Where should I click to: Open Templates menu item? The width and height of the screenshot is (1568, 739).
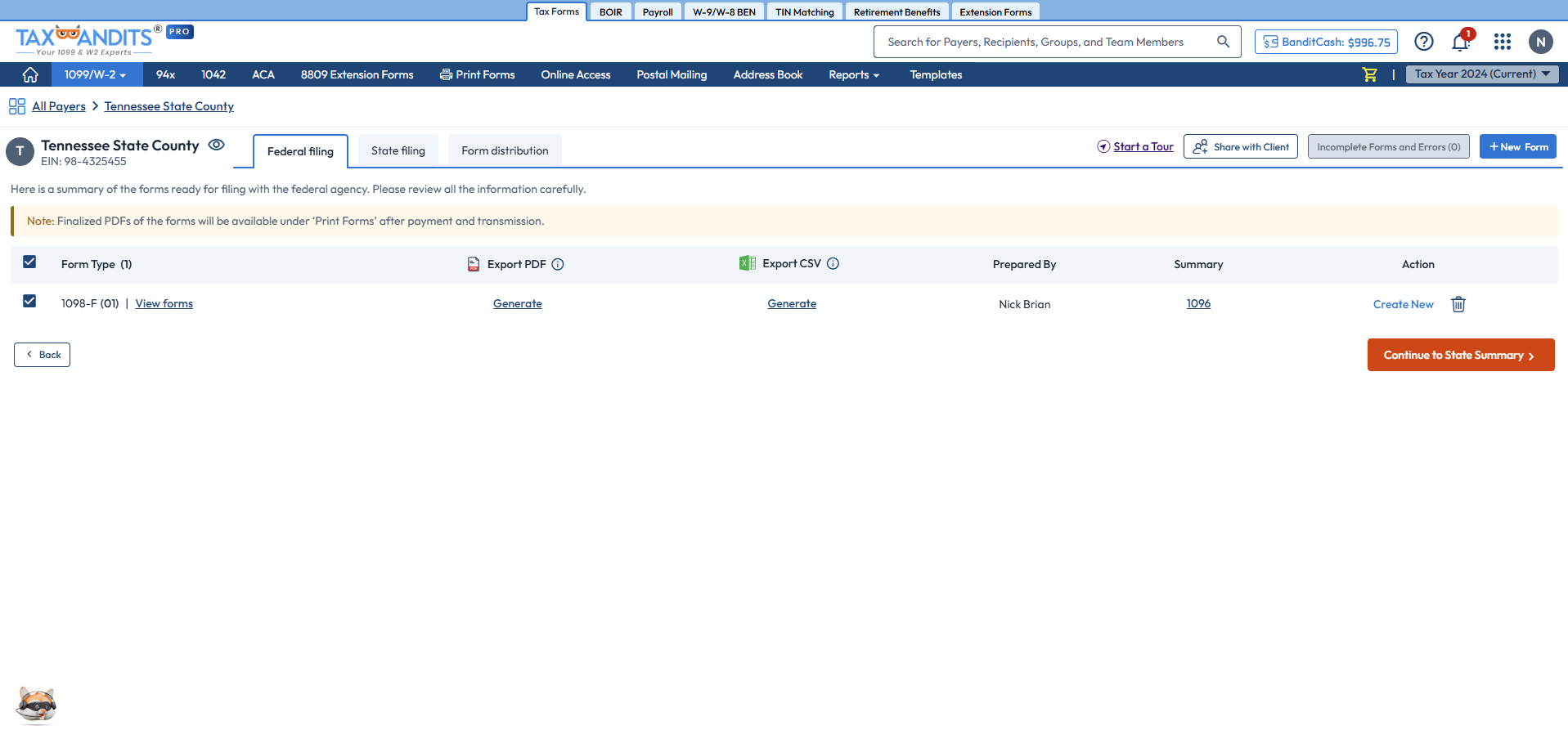click(x=937, y=74)
